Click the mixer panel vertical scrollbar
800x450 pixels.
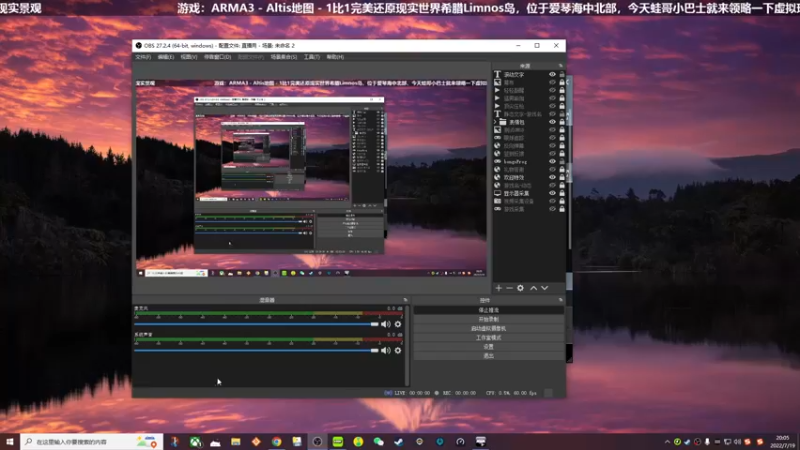pos(407,345)
